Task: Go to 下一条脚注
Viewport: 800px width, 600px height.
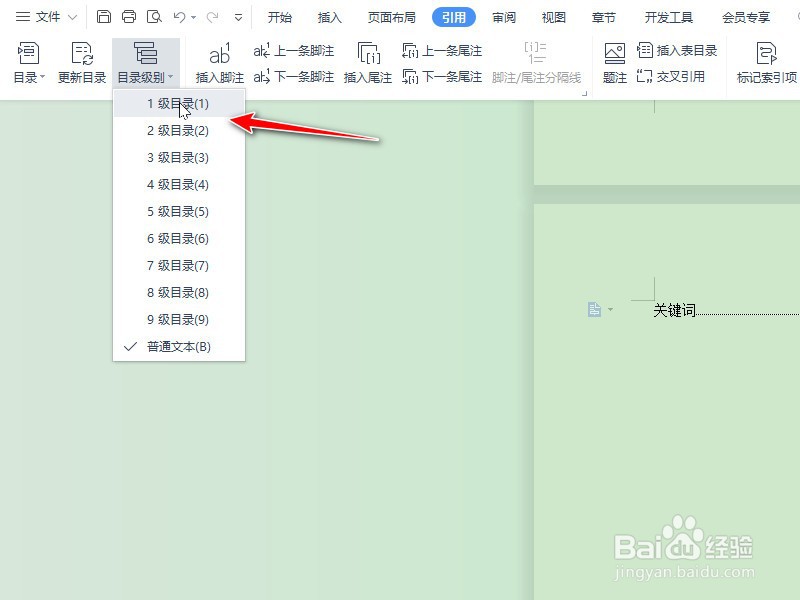Action: point(294,77)
